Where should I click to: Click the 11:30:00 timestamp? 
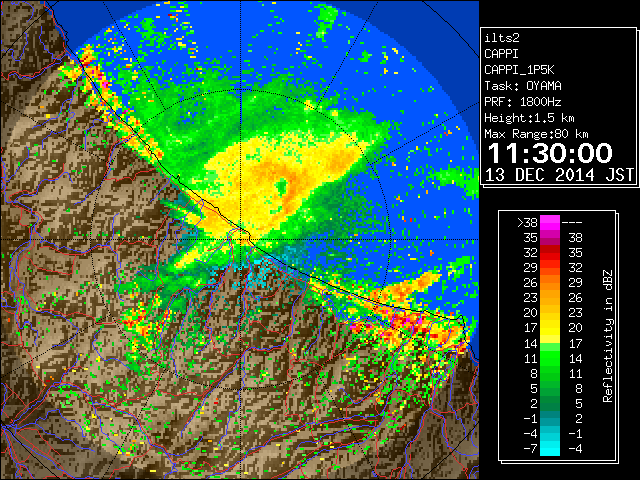coord(550,153)
